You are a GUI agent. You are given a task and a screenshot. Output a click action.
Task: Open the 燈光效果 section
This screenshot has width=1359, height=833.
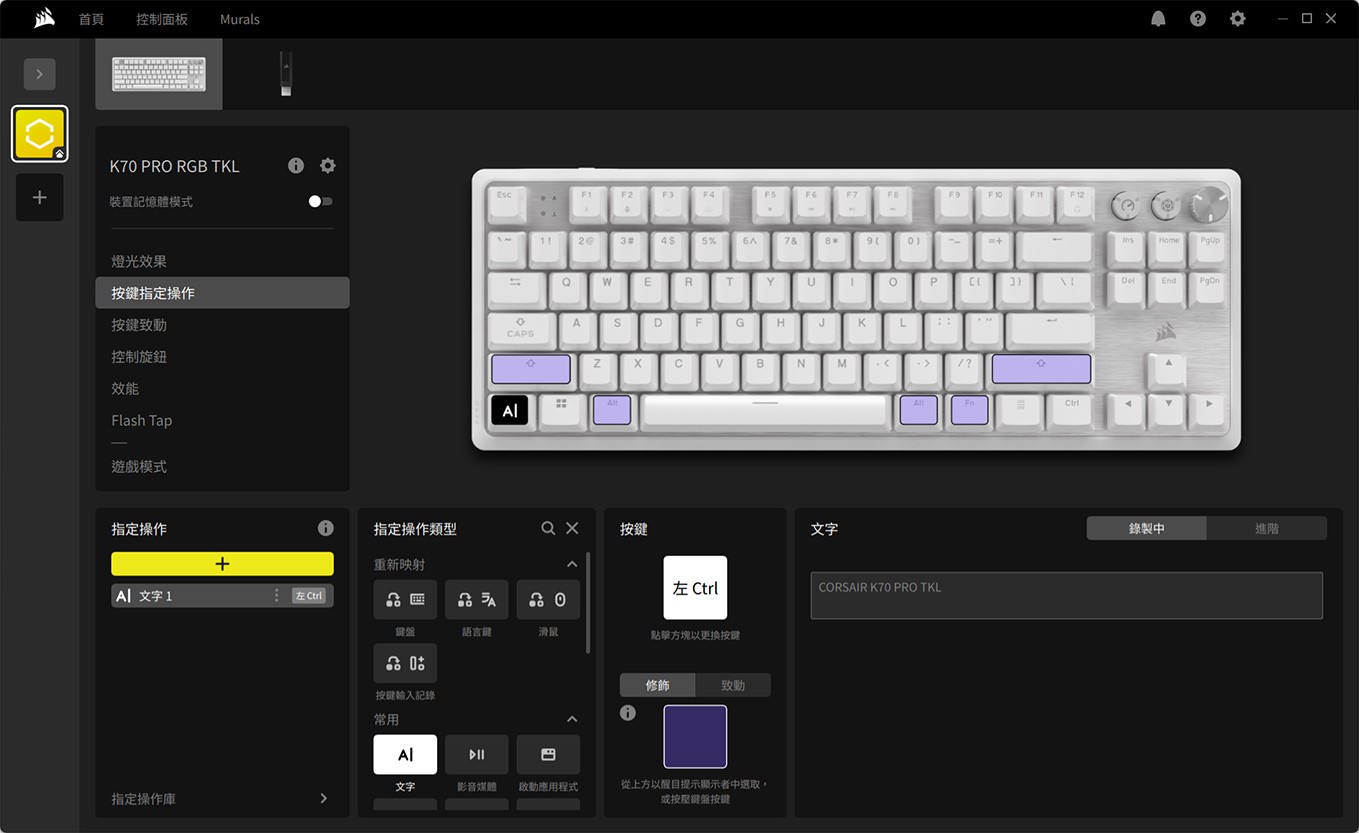tap(222, 261)
